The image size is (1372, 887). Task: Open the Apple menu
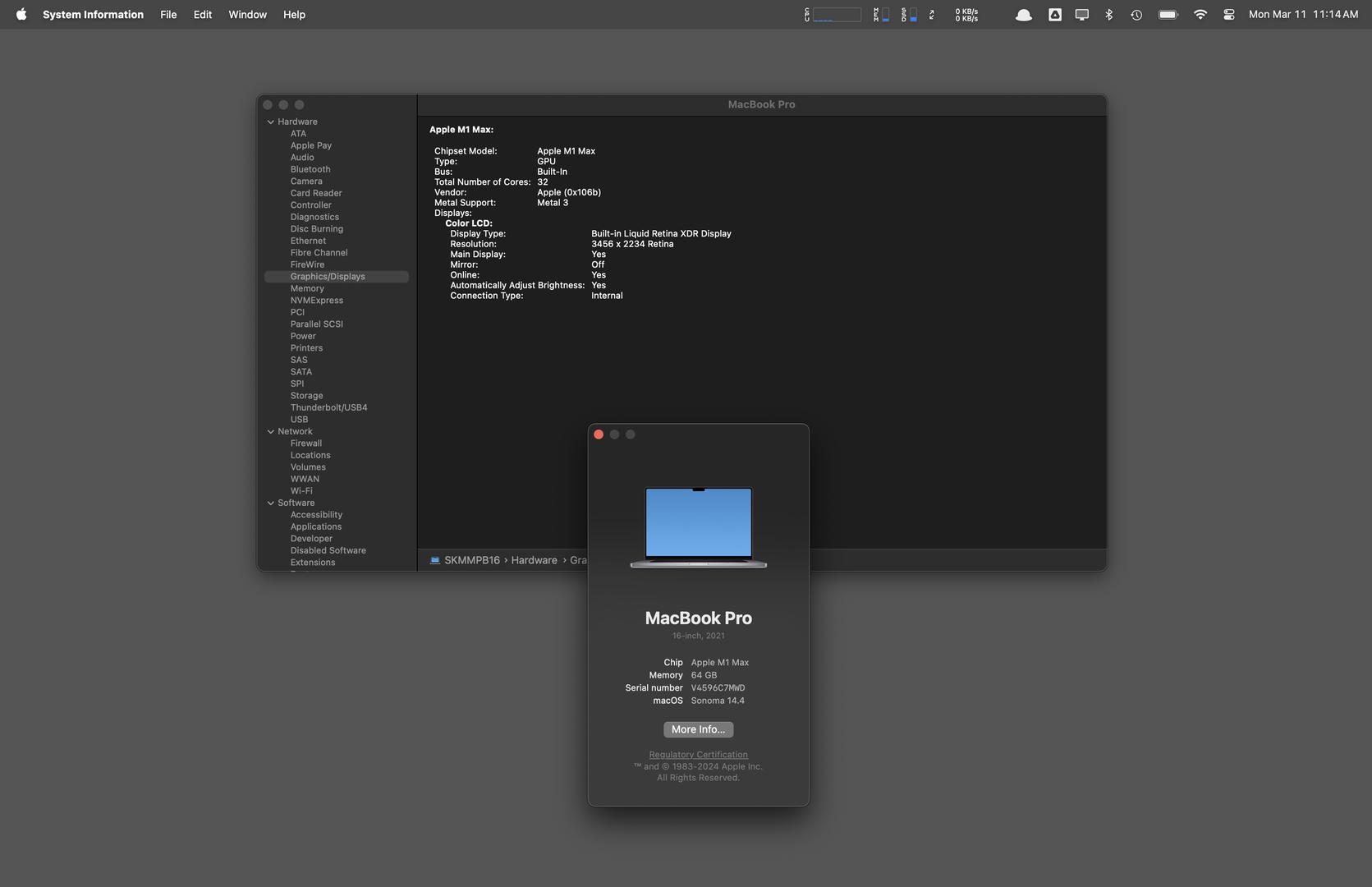click(x=21, y=14)
